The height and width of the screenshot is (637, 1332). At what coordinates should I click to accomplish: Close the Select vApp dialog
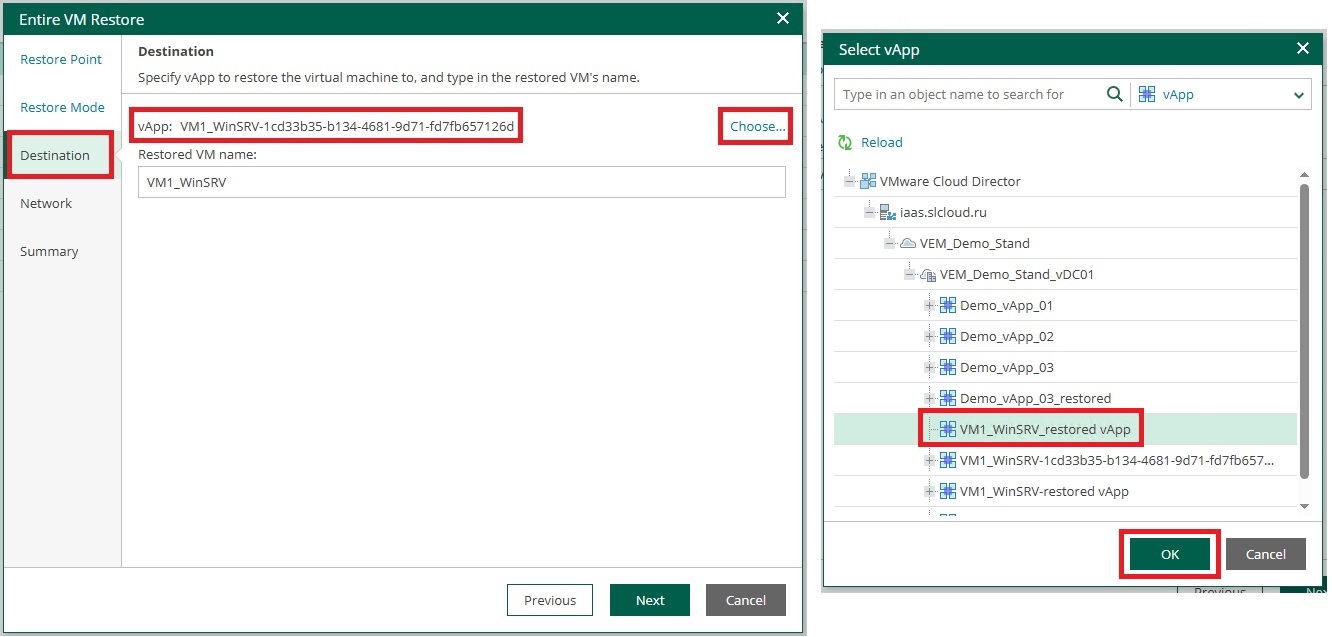tap(1302, 48)
